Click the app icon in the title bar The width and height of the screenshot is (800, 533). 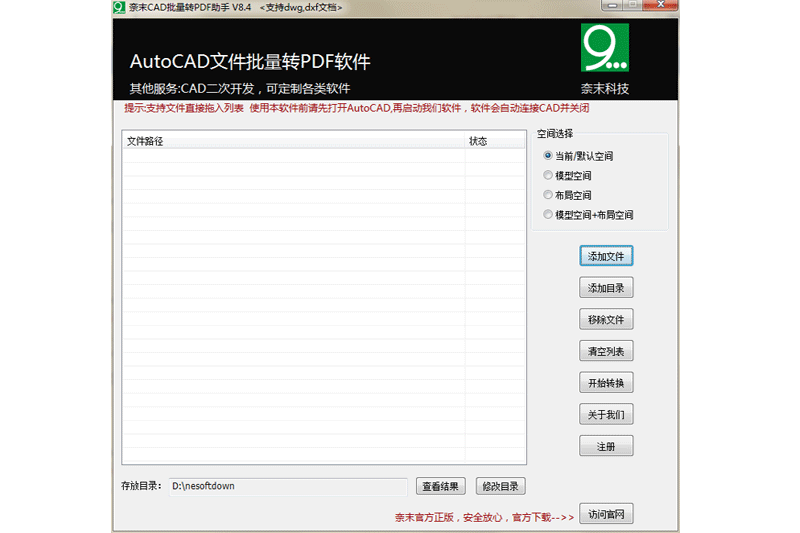click(x=119, y=7)
